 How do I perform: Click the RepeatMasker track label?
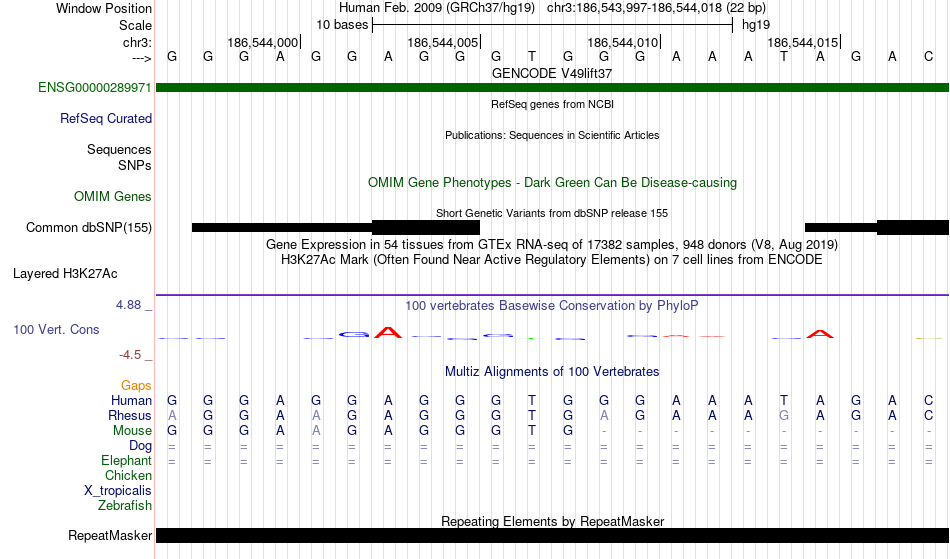click(x=110, y=536)
